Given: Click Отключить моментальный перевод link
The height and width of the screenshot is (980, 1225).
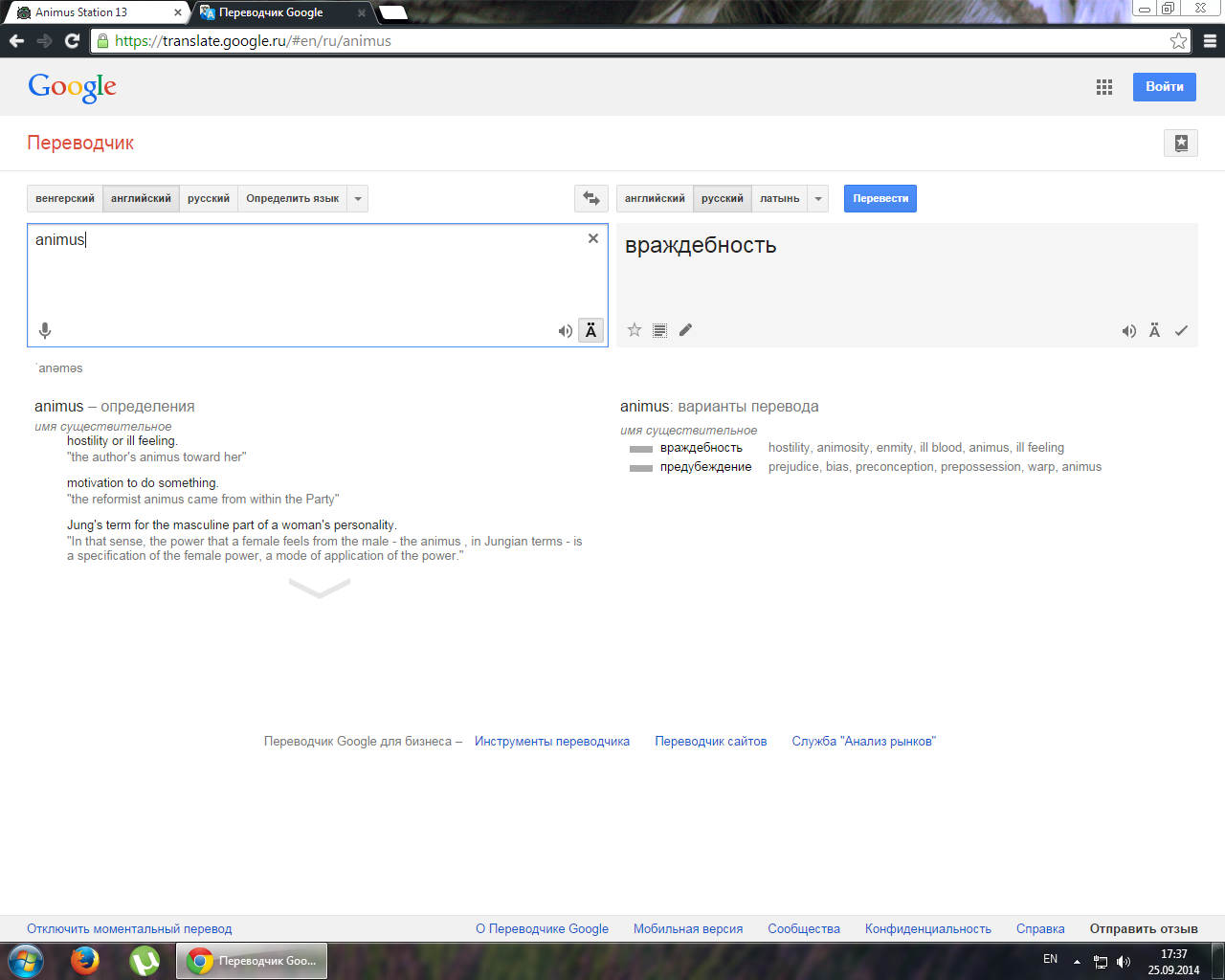Looking at the screenshot, I should 129,928.
